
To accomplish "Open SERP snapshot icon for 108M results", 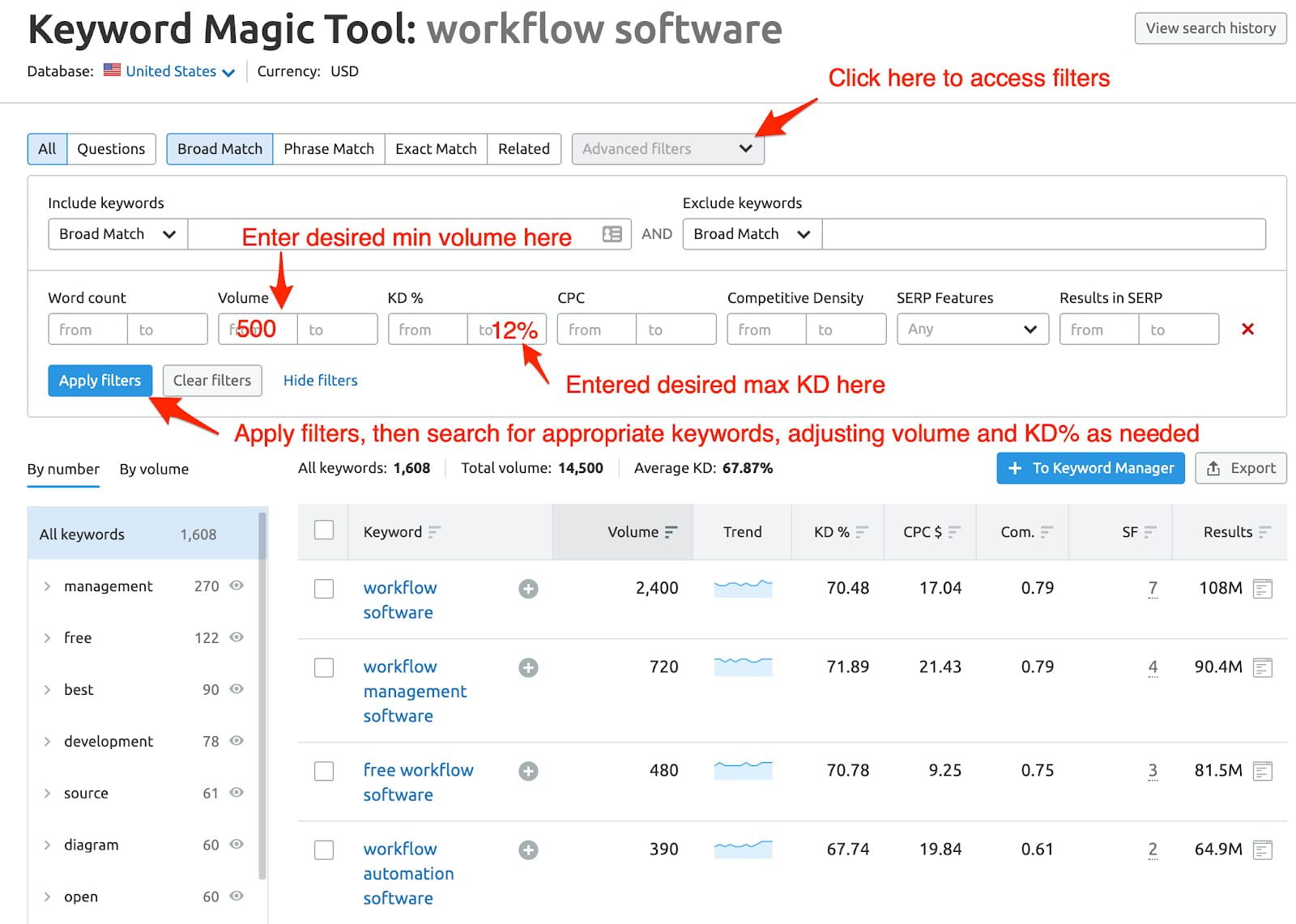I will pyautogui.click(x=1262, y=589).
